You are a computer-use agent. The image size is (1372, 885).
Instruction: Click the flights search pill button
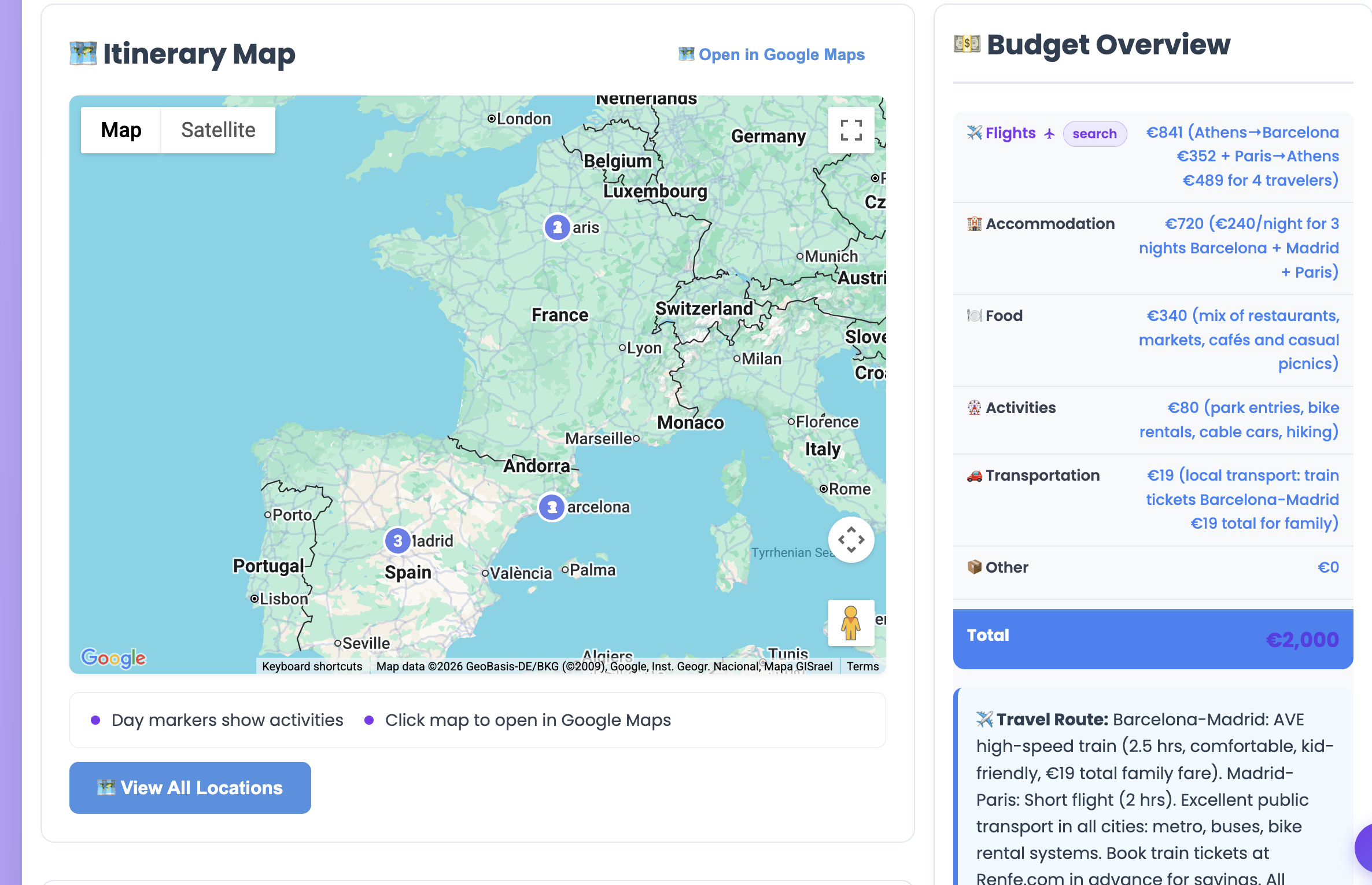point(1094,134)
